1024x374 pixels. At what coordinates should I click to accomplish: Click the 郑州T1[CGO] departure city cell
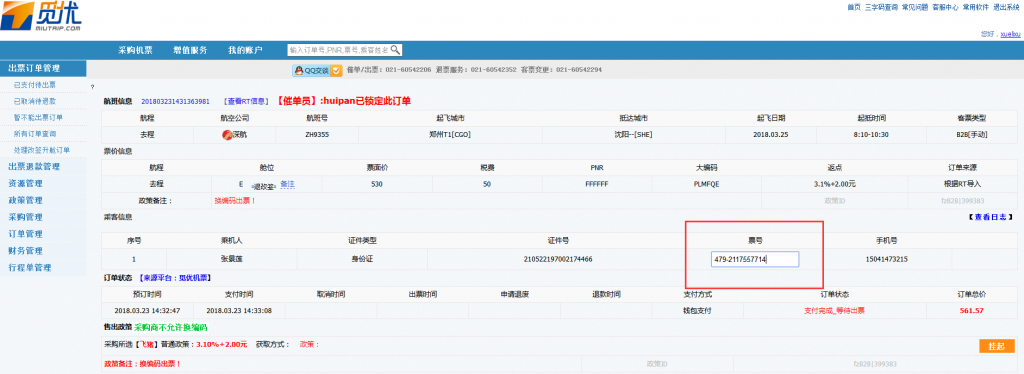(x=450, y=135)
